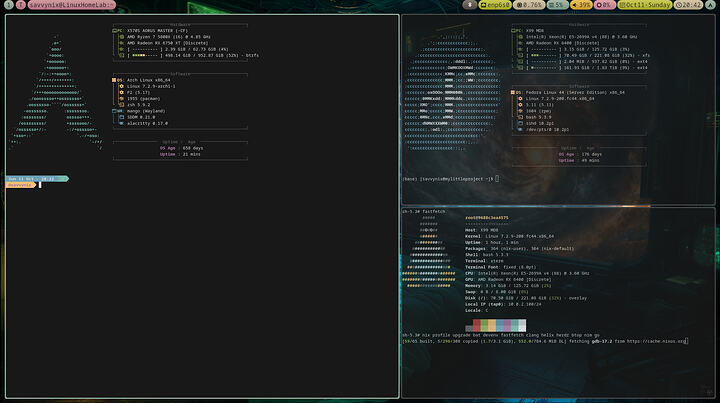Click the T layout indicator in bar
This screenshot has height=403, width=720.
pos(21,5)
